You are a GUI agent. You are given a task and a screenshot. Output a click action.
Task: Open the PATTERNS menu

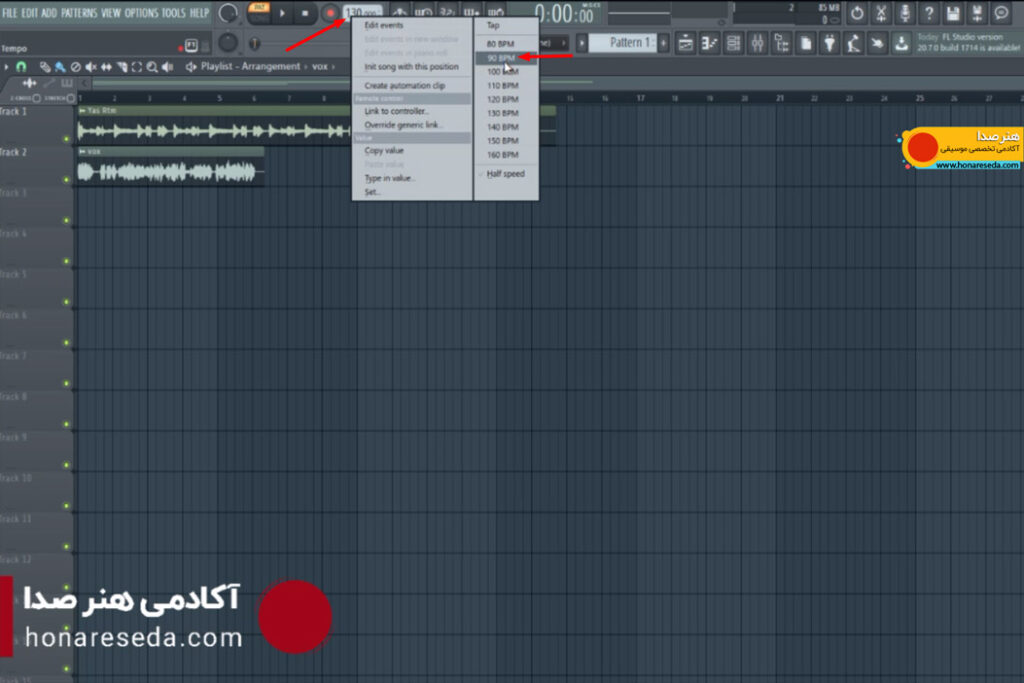point(79,13)
